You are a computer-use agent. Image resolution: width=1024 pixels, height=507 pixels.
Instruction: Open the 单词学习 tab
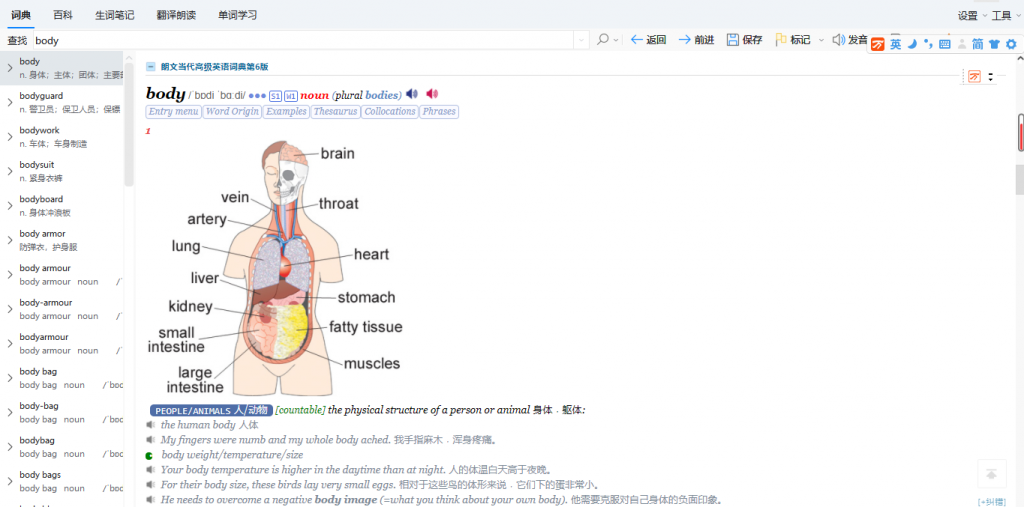238,15
